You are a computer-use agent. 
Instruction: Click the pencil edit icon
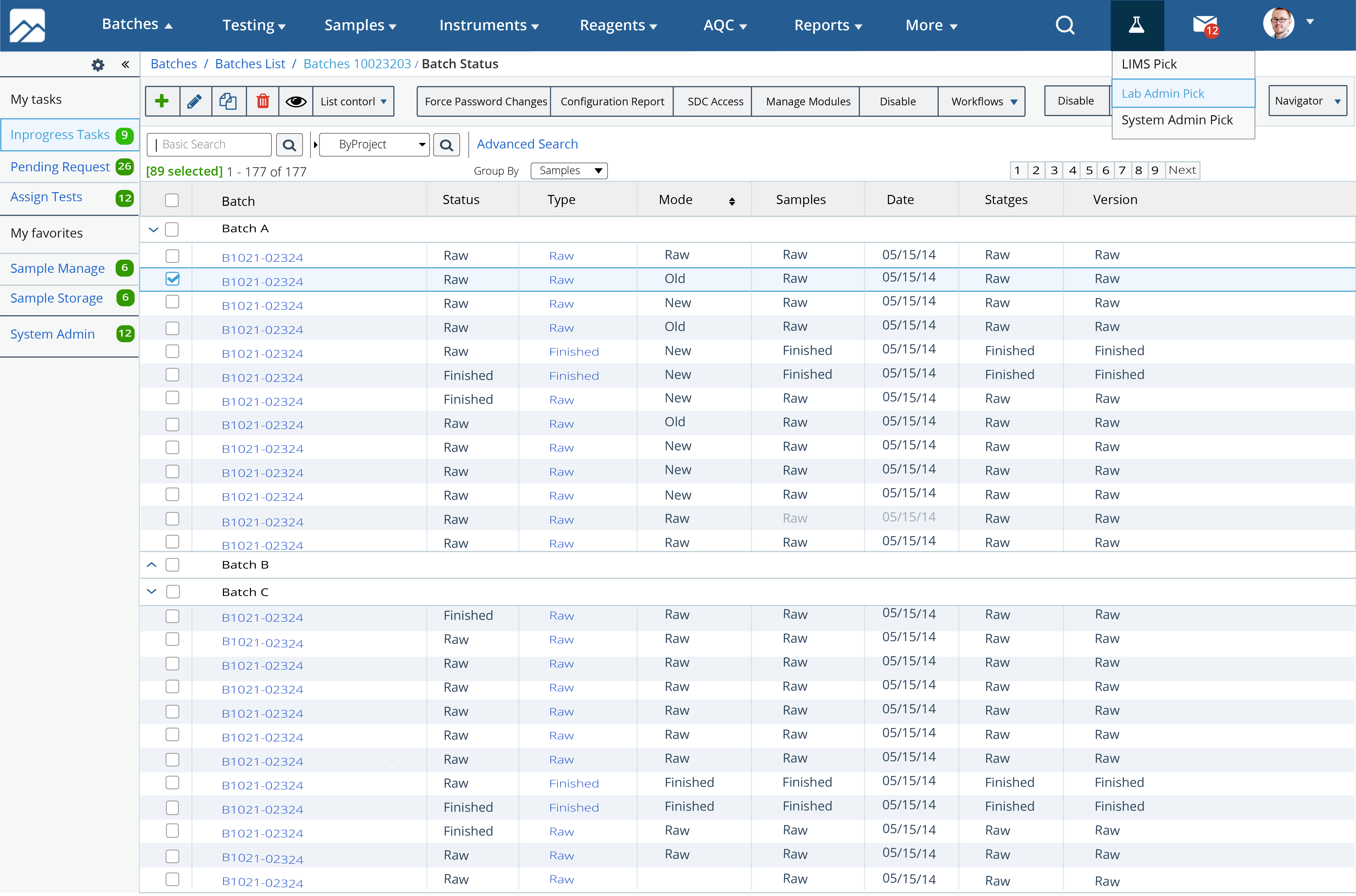[x=194, y=101]
